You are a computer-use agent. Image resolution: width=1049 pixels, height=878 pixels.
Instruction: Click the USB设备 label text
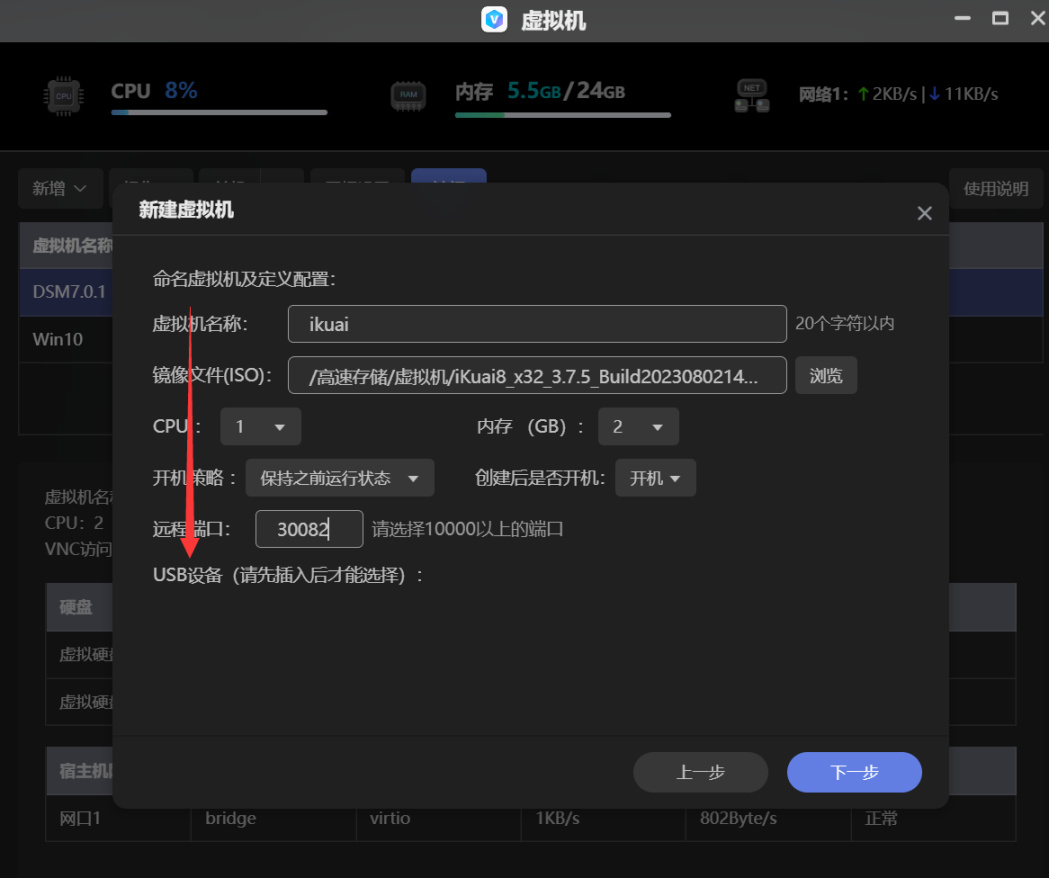coord(288,575)
